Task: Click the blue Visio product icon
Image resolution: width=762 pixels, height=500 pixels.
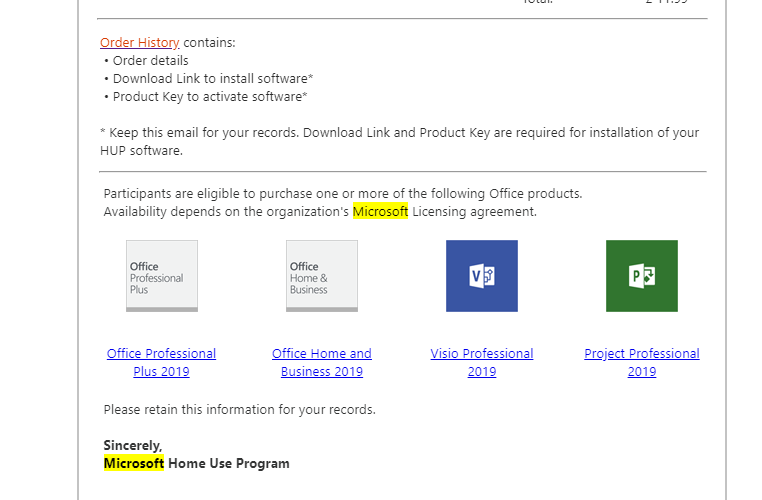Action: [482, 276]
